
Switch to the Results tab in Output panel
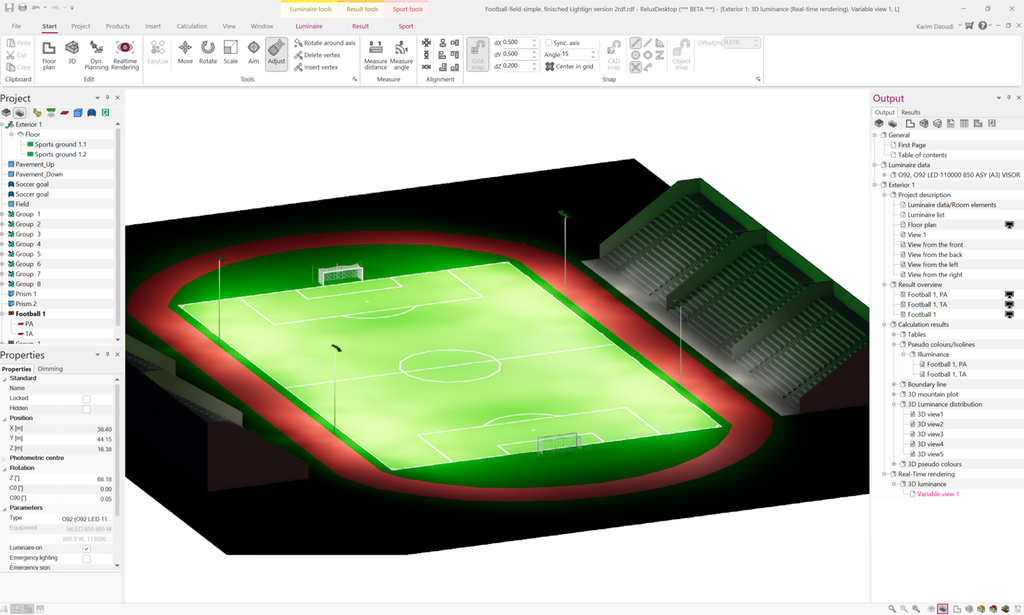point(911,111)
